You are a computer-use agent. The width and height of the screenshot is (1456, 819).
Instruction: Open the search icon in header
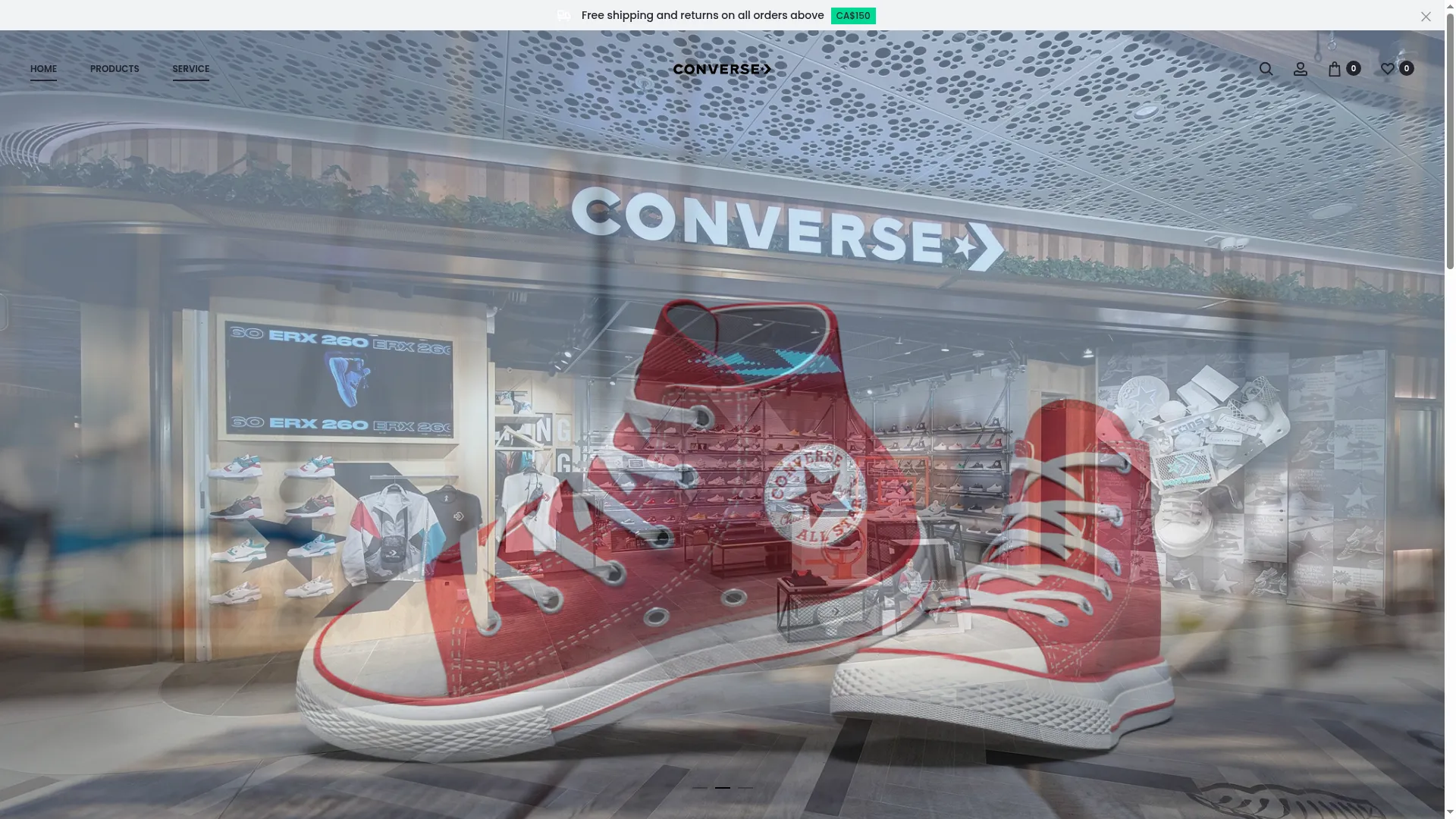point(1266,69)
